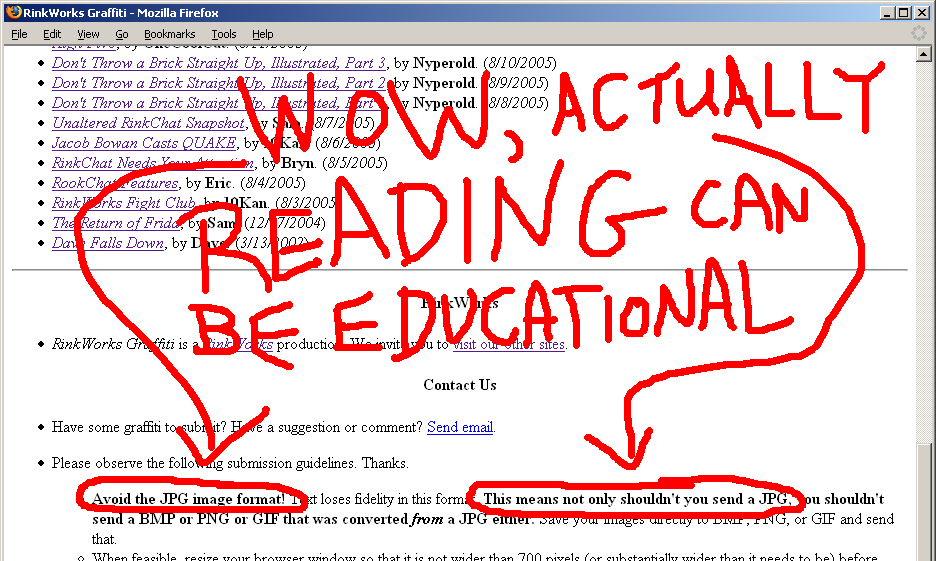
Task: Open RinkChat Needs Your Attention link
Action: tap(153, 162)
